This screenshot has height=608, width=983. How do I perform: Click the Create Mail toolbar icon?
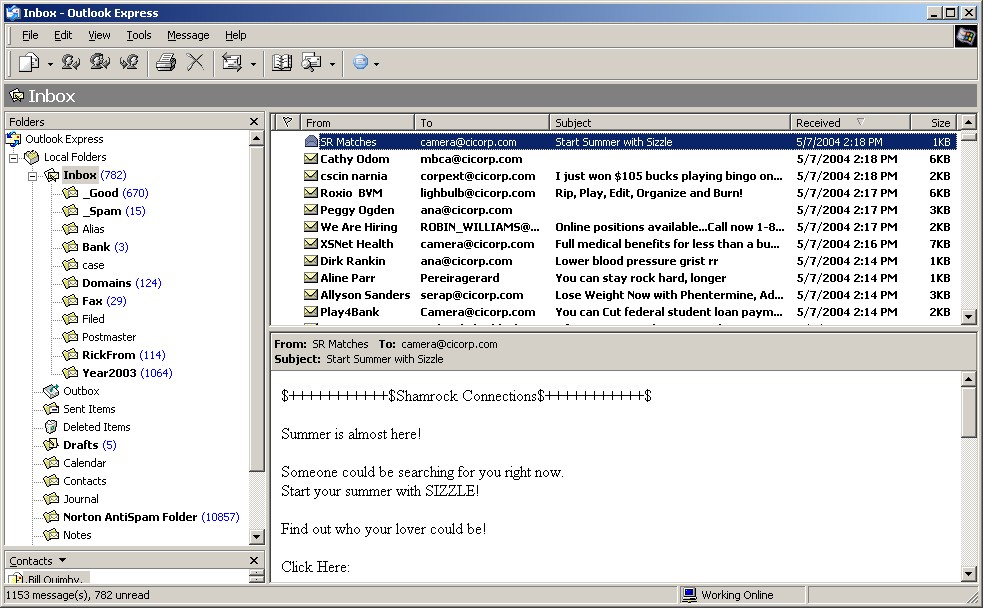[x=29, y=63]
